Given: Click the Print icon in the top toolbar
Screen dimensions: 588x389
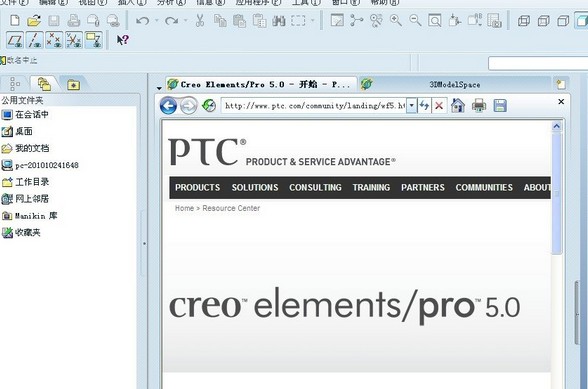Looking at the screenshot, I should 74,20.
